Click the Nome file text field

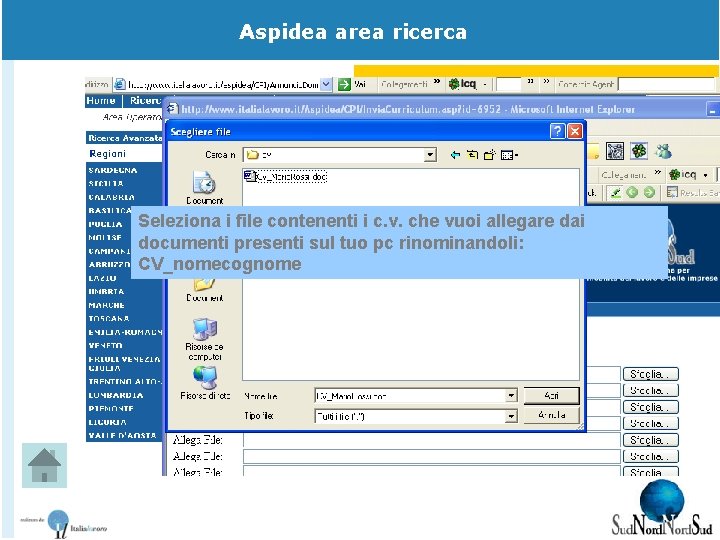[x=410, y=395]
